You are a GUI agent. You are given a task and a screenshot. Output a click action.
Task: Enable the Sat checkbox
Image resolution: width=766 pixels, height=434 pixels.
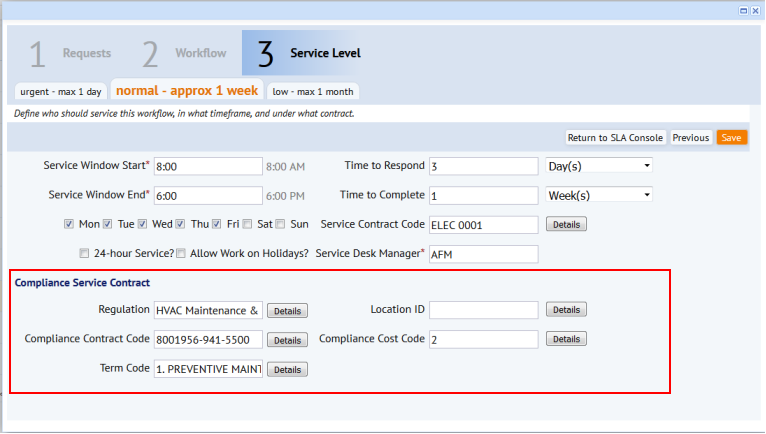[x=248, y=224]
